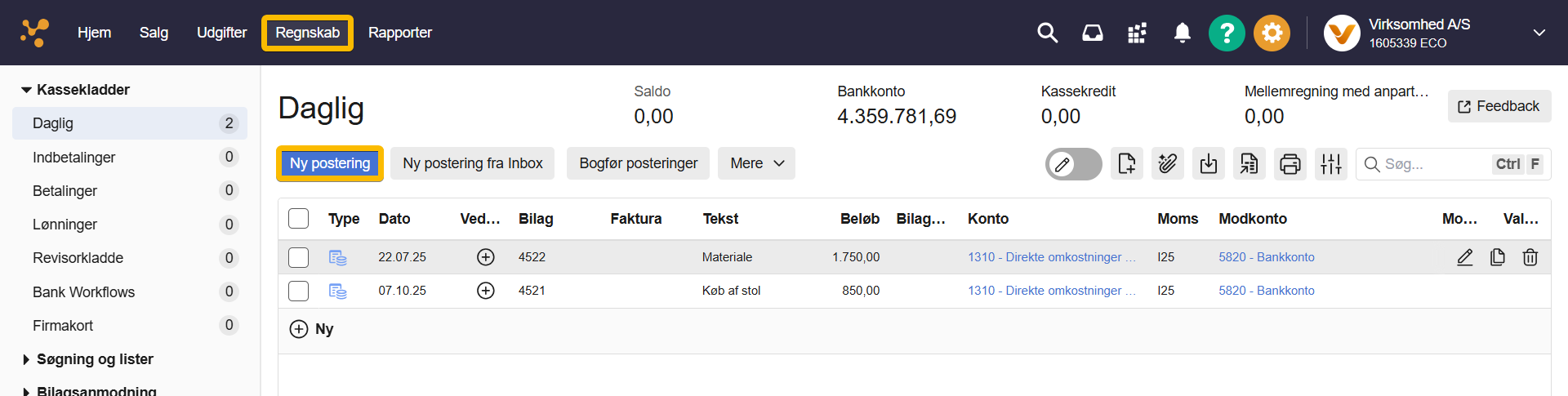Click the import download icon in the toolbar
Viewport: 1568px width, 396px height.
click(1208, 164)
